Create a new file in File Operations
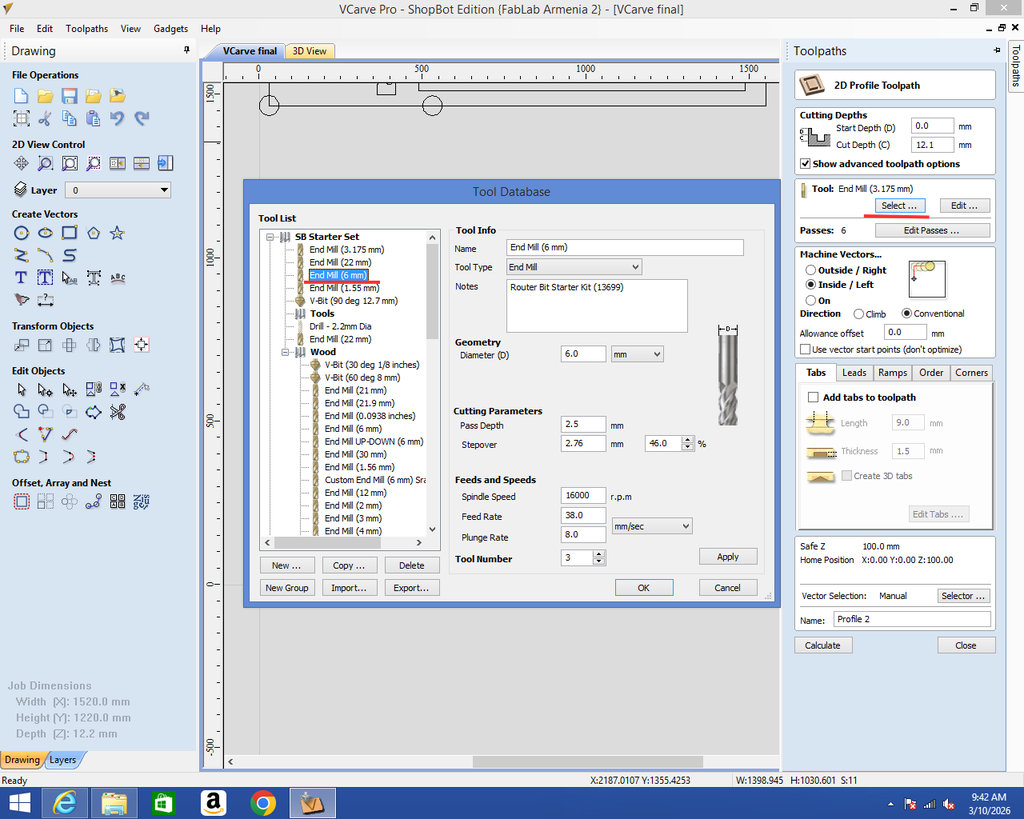This screenshot has width=1024, height=819. pyautogui.click(x=21, y=96)
